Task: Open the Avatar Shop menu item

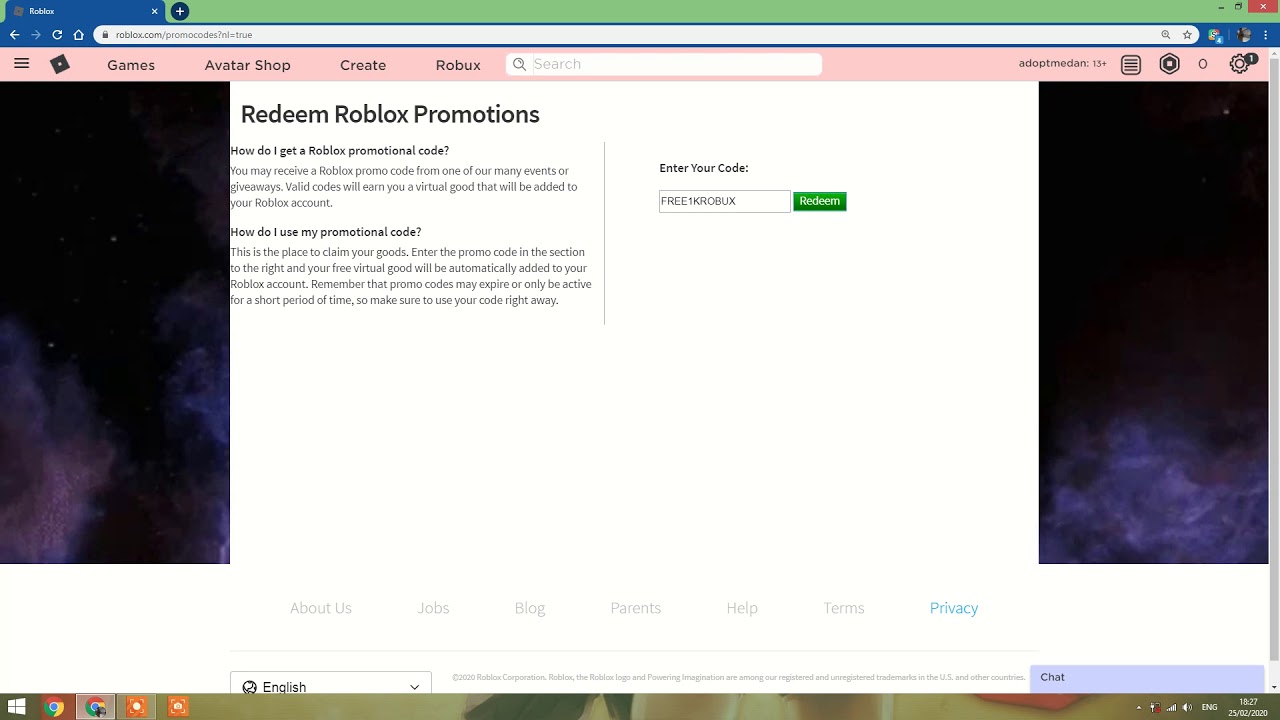Action: (247, 65)
